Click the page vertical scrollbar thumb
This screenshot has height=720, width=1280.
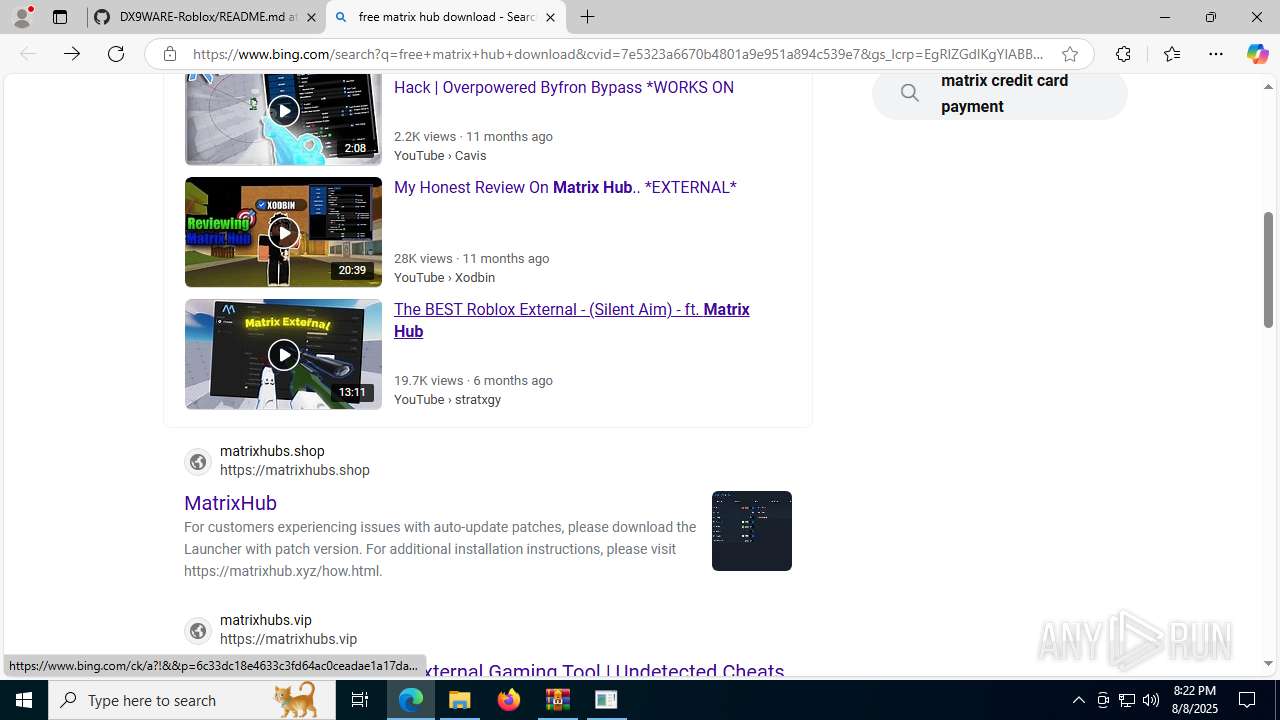click(1268, 270)
